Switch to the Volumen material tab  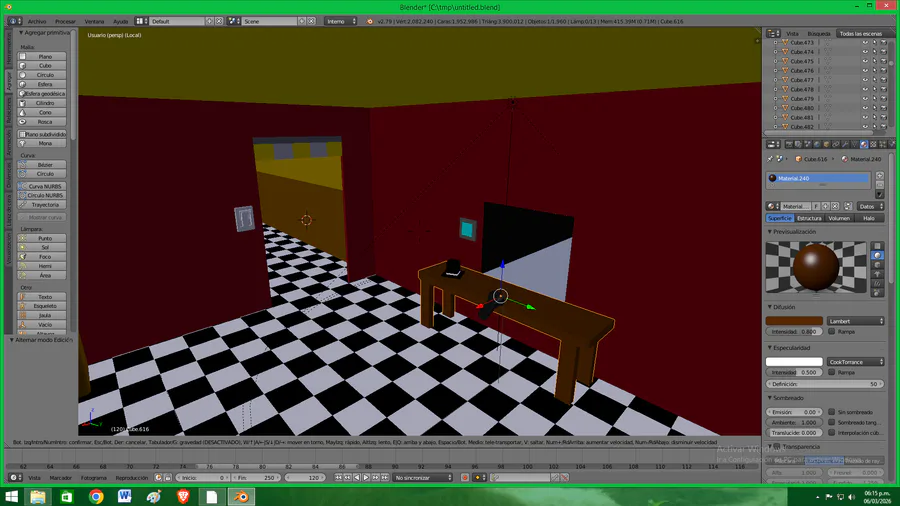coord(839,218)
